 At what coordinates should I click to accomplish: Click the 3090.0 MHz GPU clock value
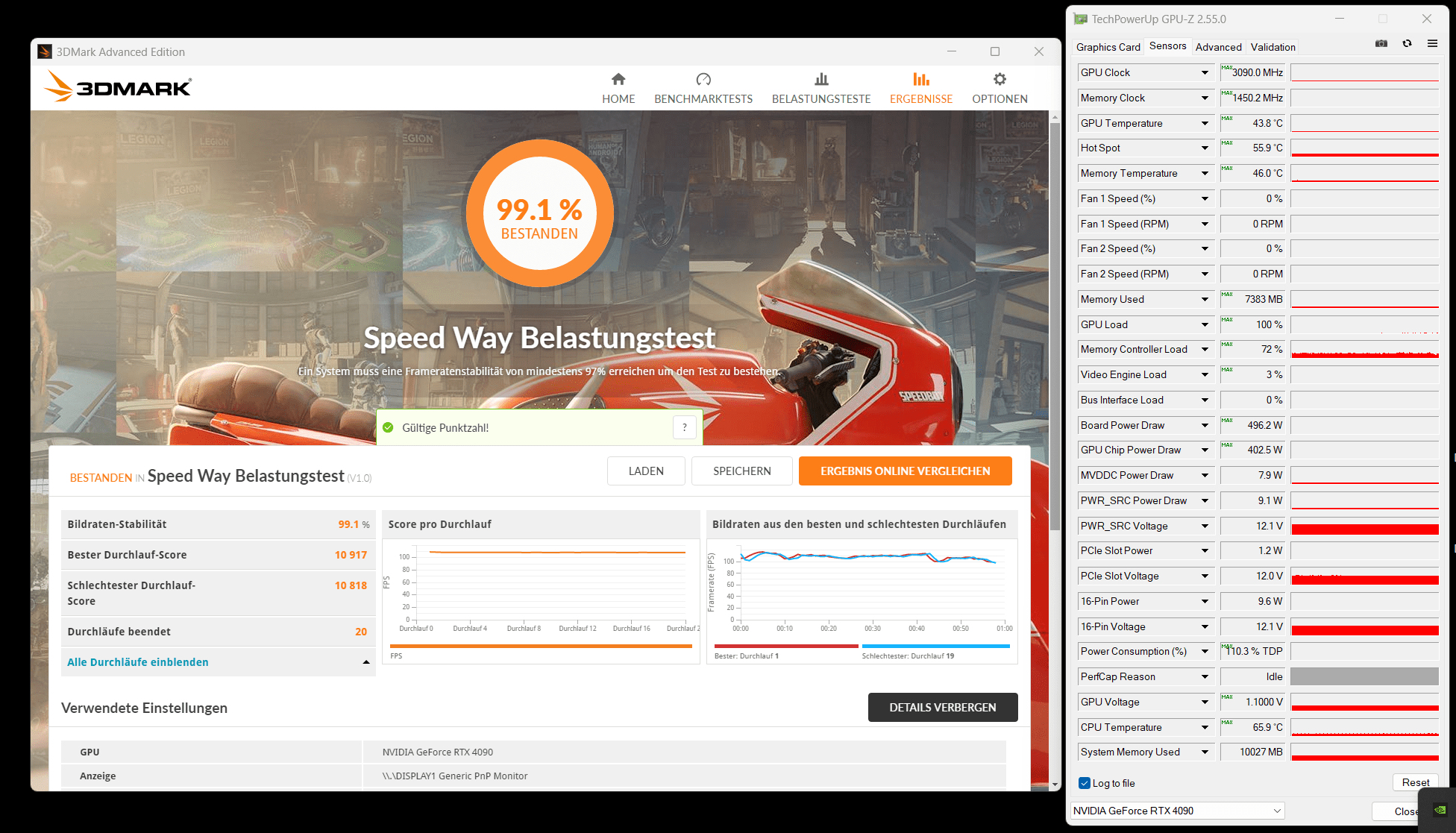pyautogui.click(x=1253, y=72)
